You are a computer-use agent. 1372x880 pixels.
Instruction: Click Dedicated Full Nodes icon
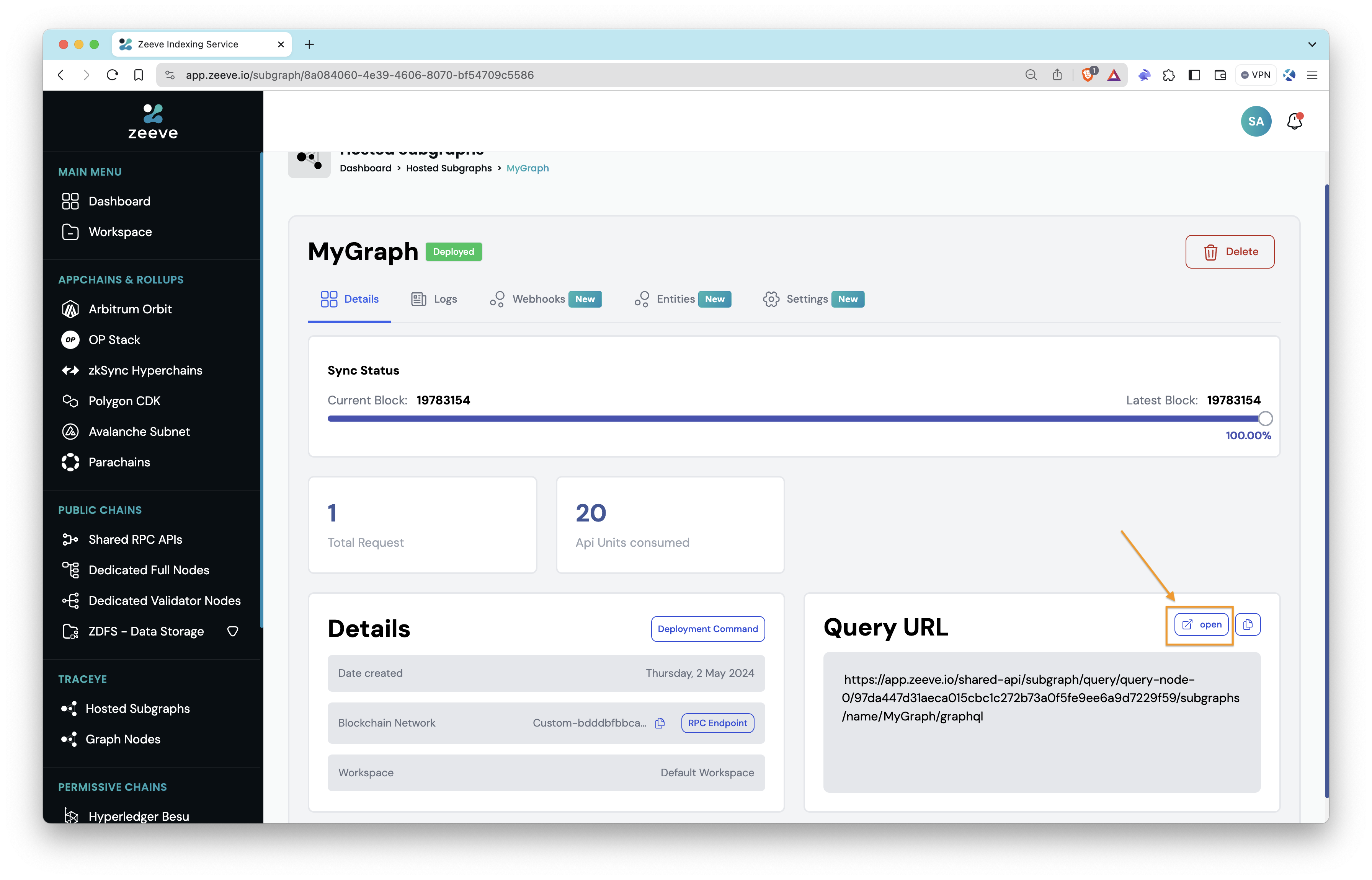pyautogui.click(x=70, y=570)
